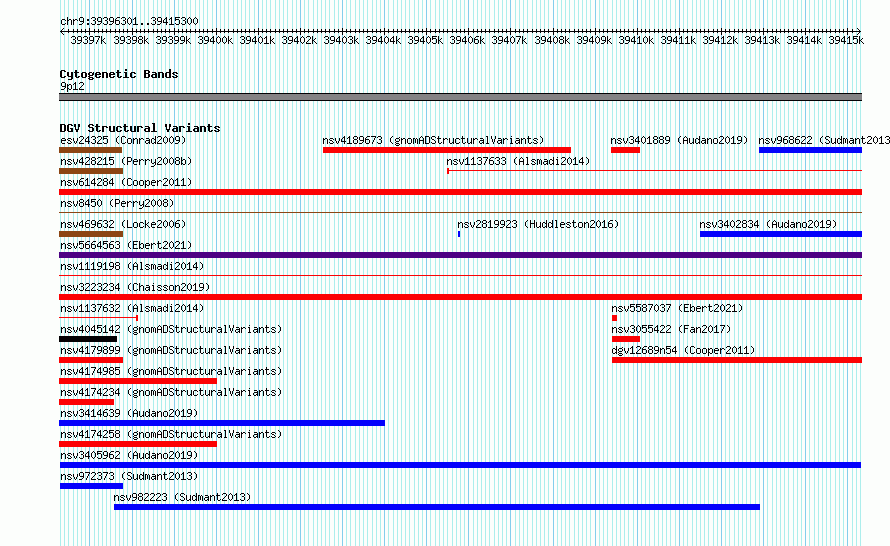Click the 39397k ruler tick label
The width and height of the screenshot is (890, 546).
(88, 40)
